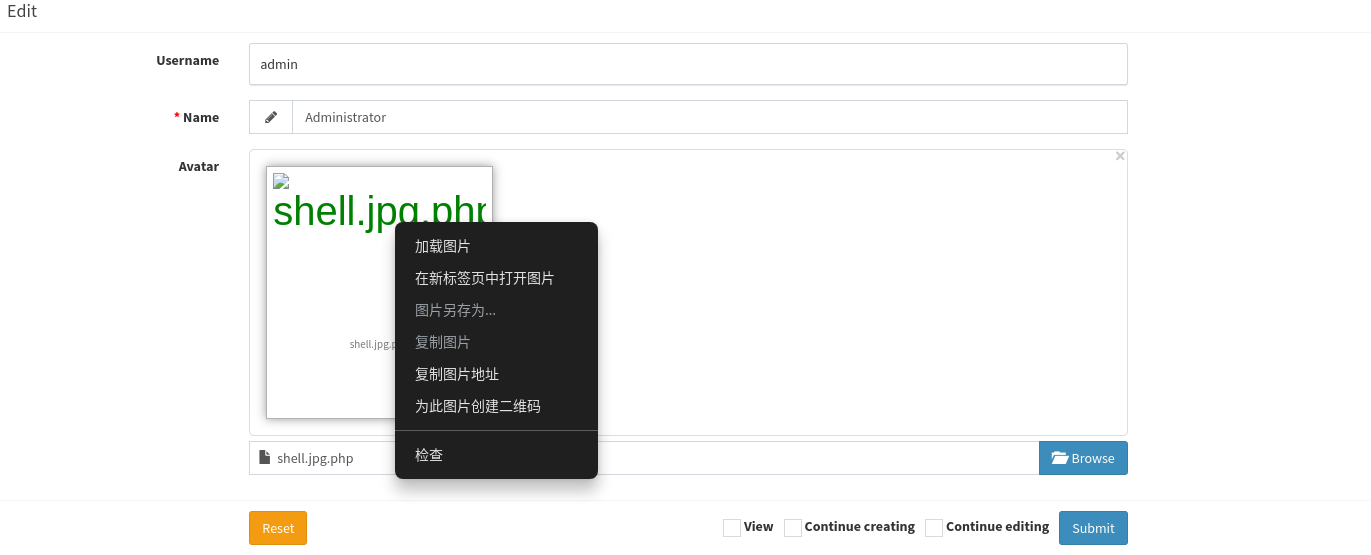Choose 复制图片地址 in context menu
The width and height of the screenshot is (1371, 555).
496,374
